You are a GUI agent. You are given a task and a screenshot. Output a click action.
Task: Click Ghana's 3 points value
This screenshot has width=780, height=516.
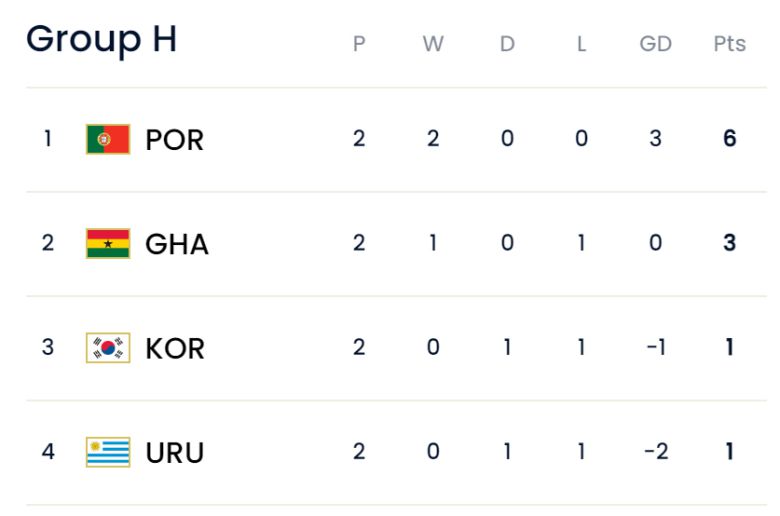tap(729, 243)
